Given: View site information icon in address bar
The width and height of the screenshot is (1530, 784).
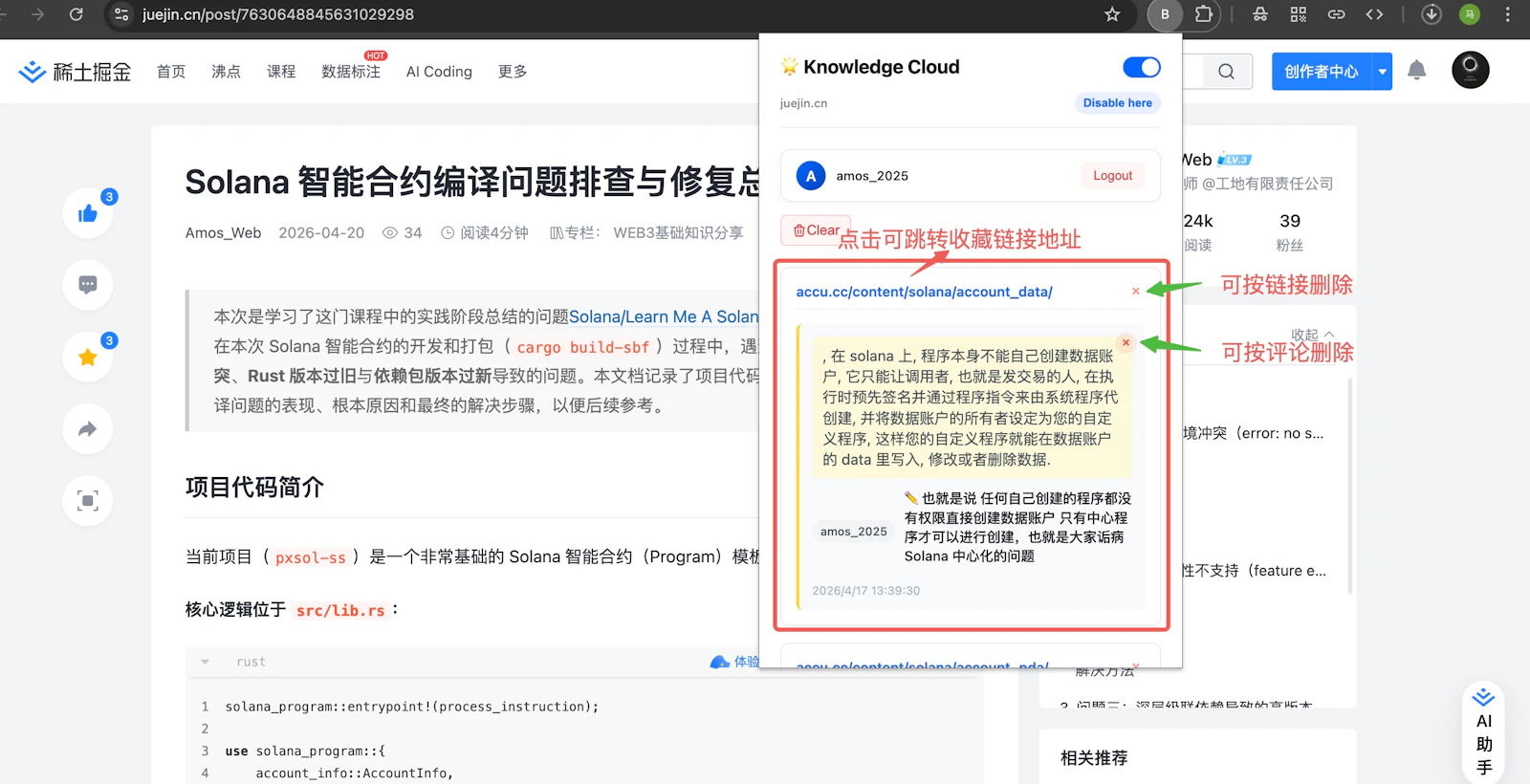Looking at the screenshot, I should (x=120, y=14).
